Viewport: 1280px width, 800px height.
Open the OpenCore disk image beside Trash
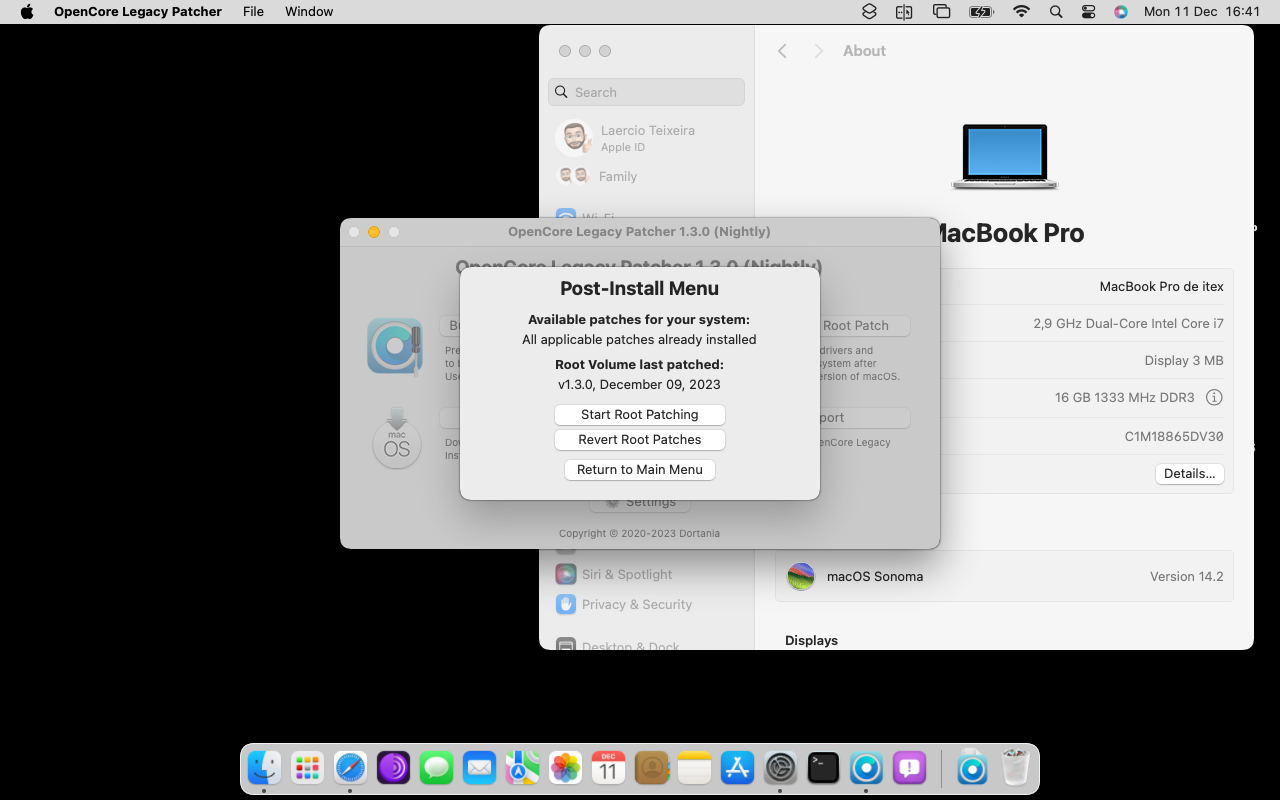tap(972, 768)
